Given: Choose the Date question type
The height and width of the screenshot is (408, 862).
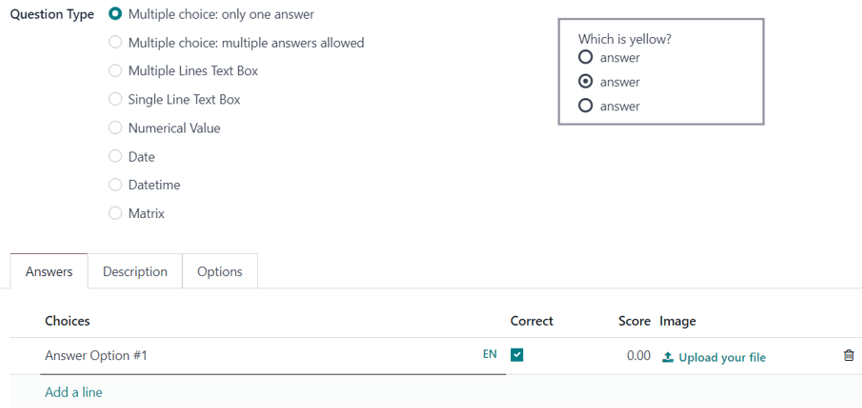Looking at the screenshot, I should 116,157.
